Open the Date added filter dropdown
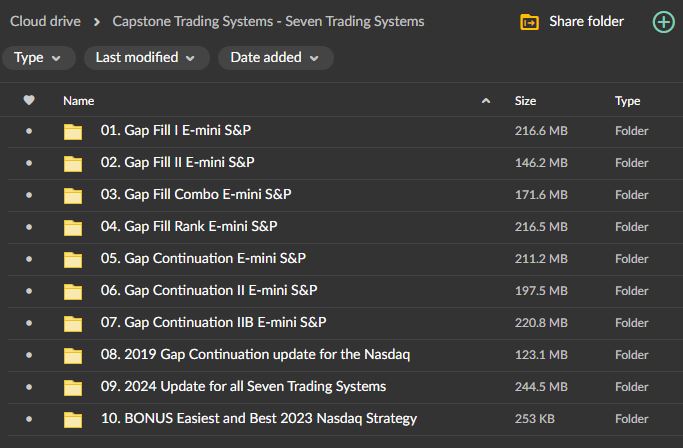Image resolution: width=683 pixels, height=448 pixels. click(276, 58)
